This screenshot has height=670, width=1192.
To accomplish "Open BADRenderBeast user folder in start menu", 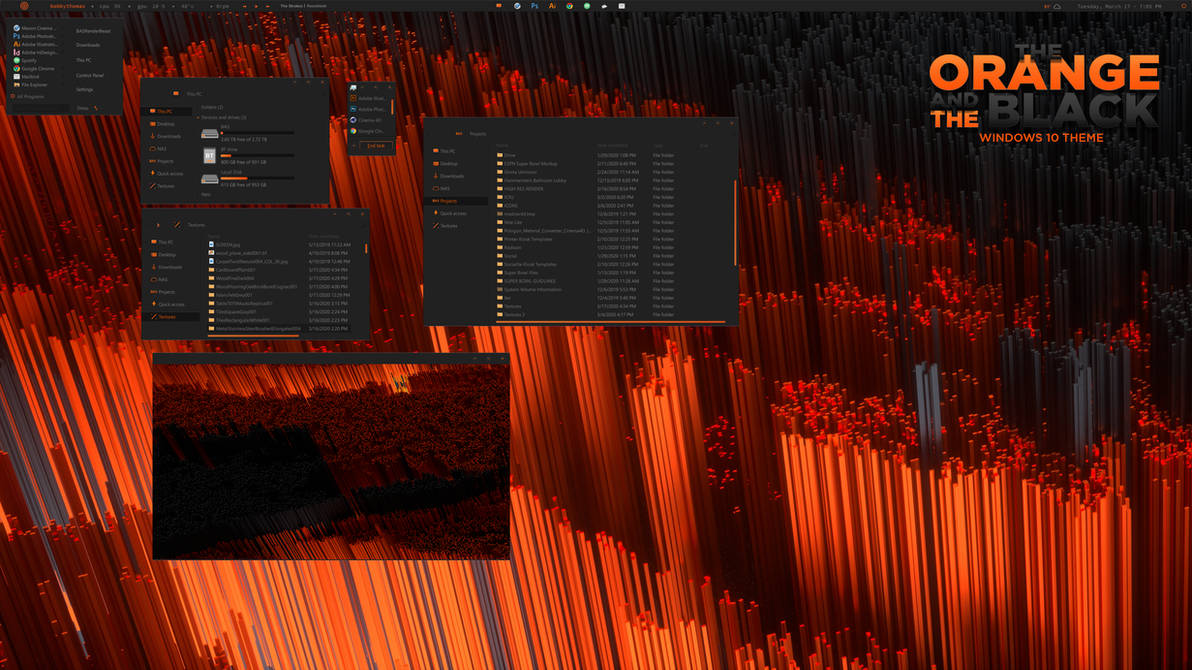I will point(94,31).
